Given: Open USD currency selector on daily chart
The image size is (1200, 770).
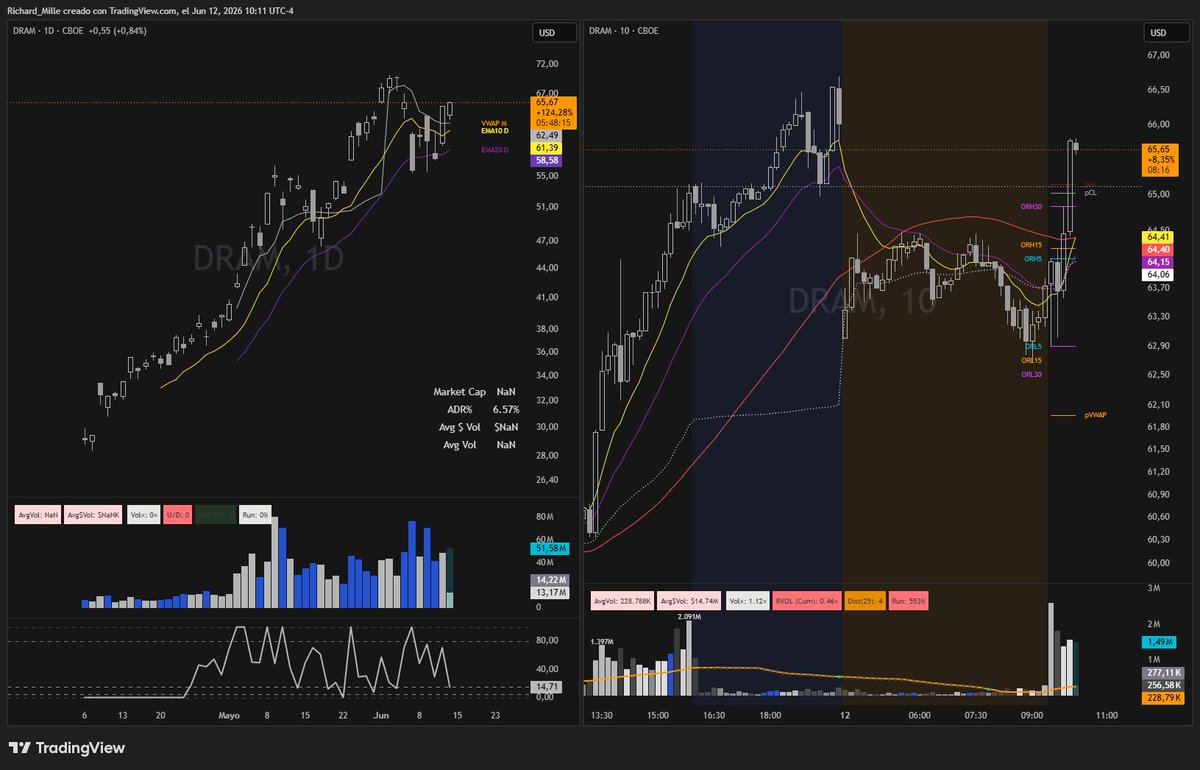Looking at the screenshot, I should tap(554, 32).
